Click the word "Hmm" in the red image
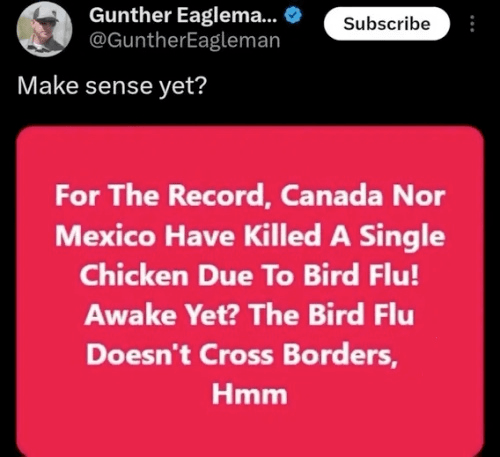 click(250, 394)
